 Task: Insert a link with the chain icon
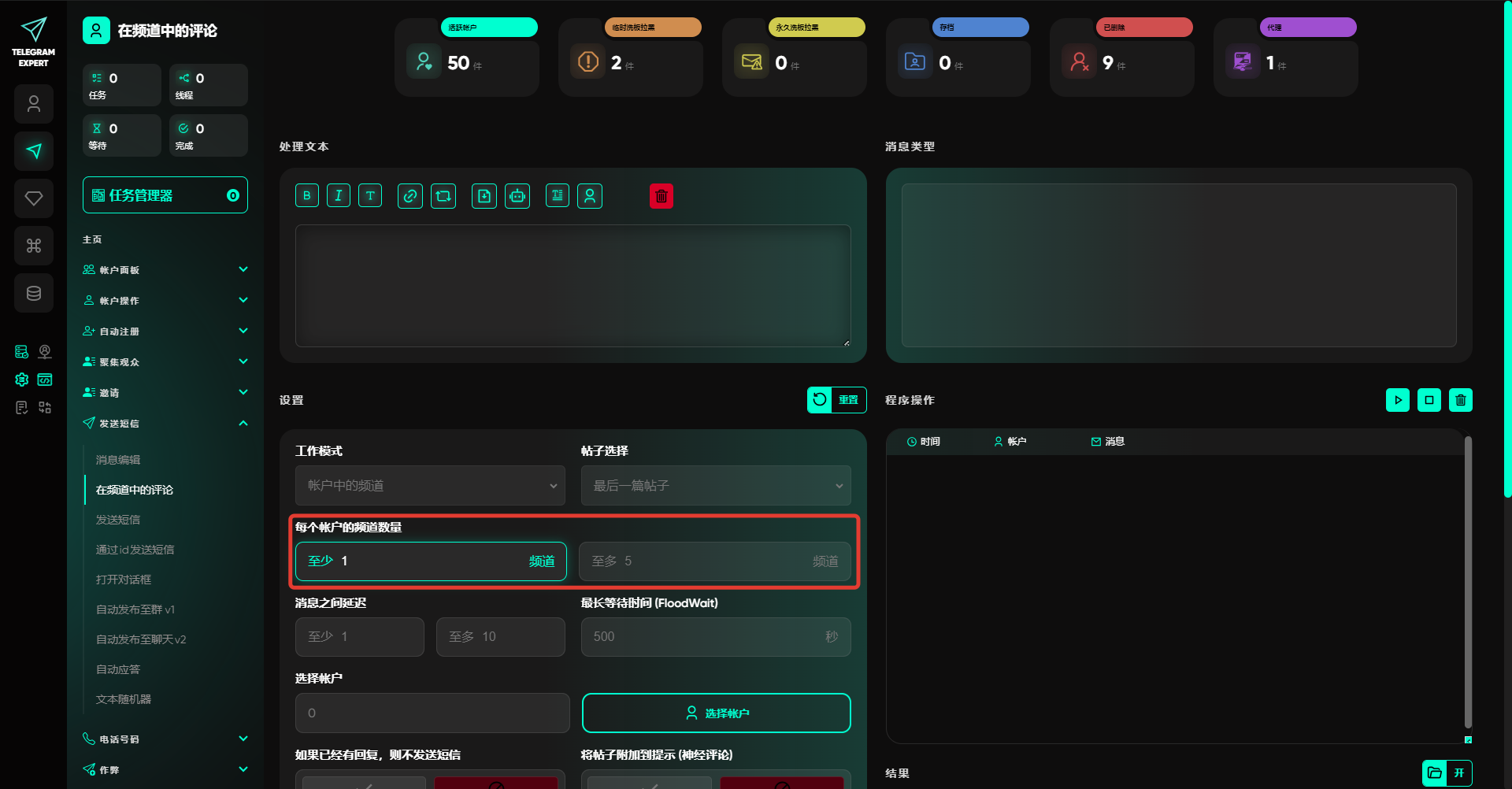tap(410, 196)
